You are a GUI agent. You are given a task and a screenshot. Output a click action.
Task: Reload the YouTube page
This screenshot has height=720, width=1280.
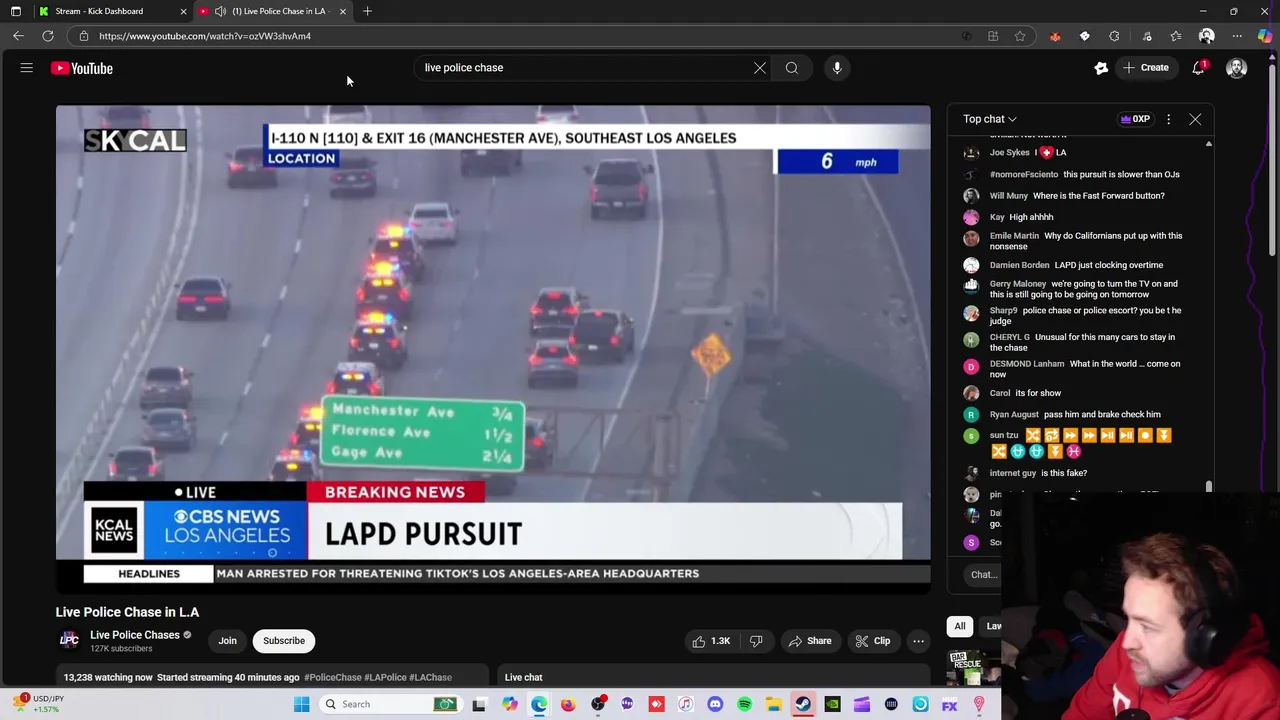coord(48,36)
